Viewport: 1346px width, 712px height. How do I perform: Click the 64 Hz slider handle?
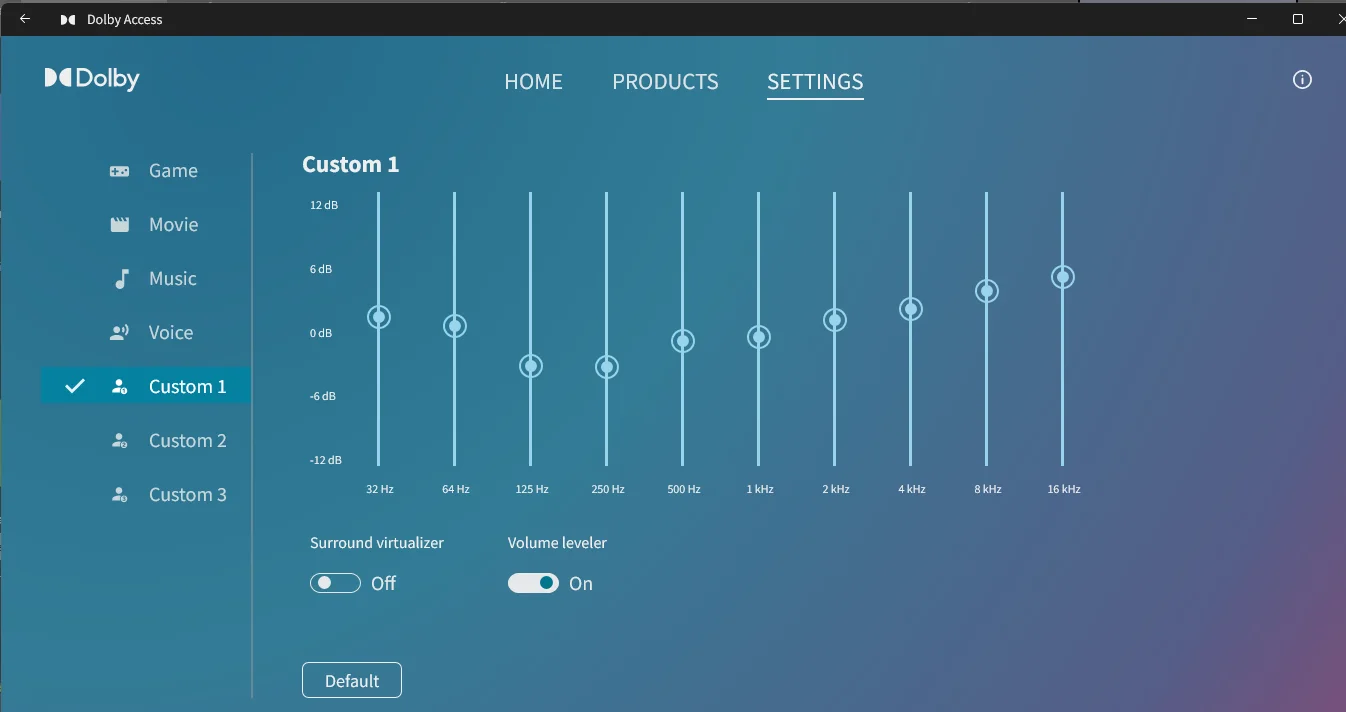[x=455, y=326]
